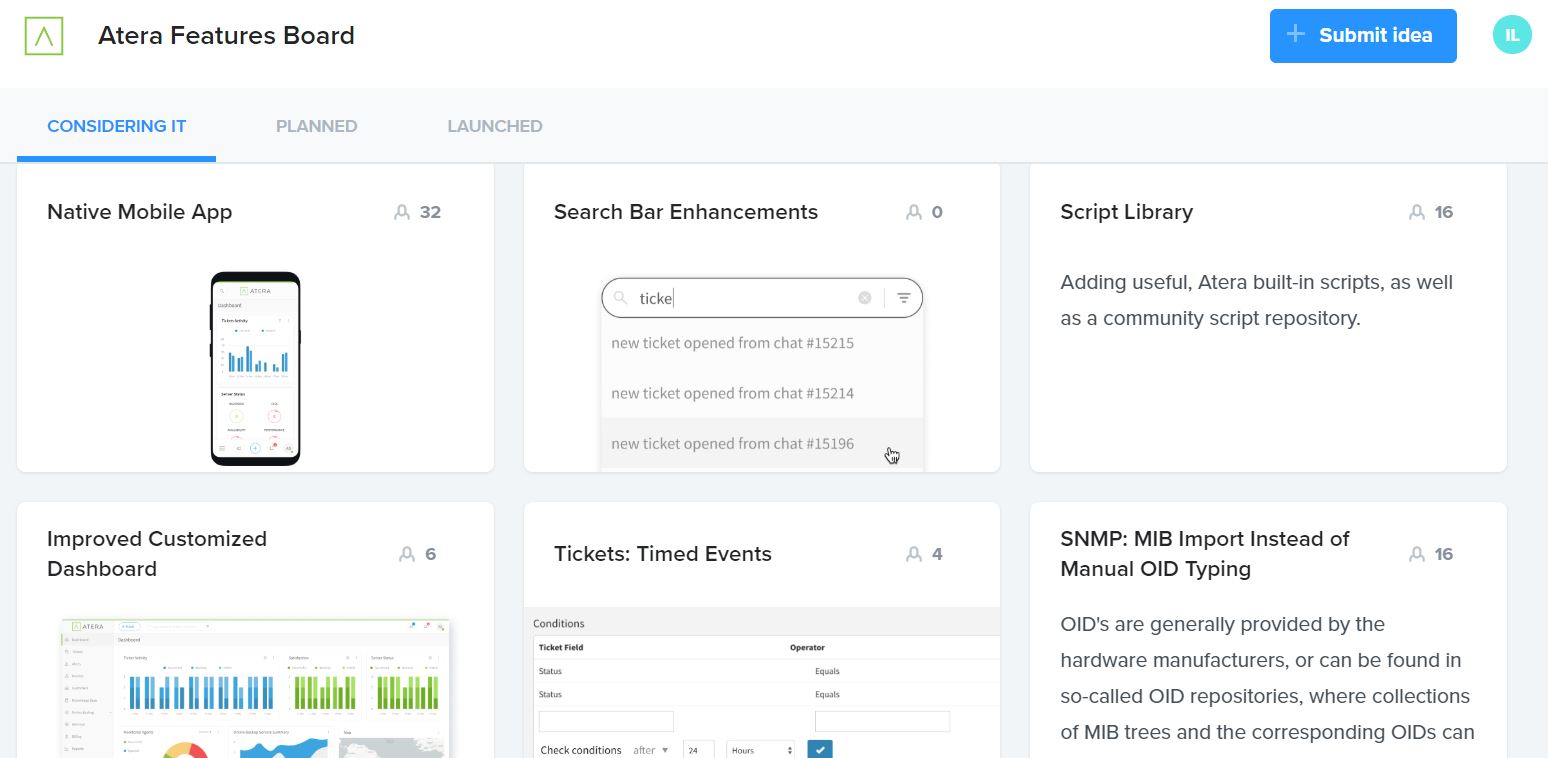This screenshot has width=1548, height=758.
Task: Click the 4 vote count
Action: pyautogui.click(x=937, y=554)
